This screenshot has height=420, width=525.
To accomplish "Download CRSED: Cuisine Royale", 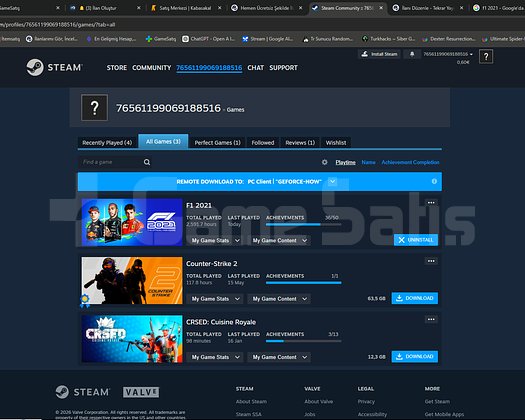I will 415,356.
